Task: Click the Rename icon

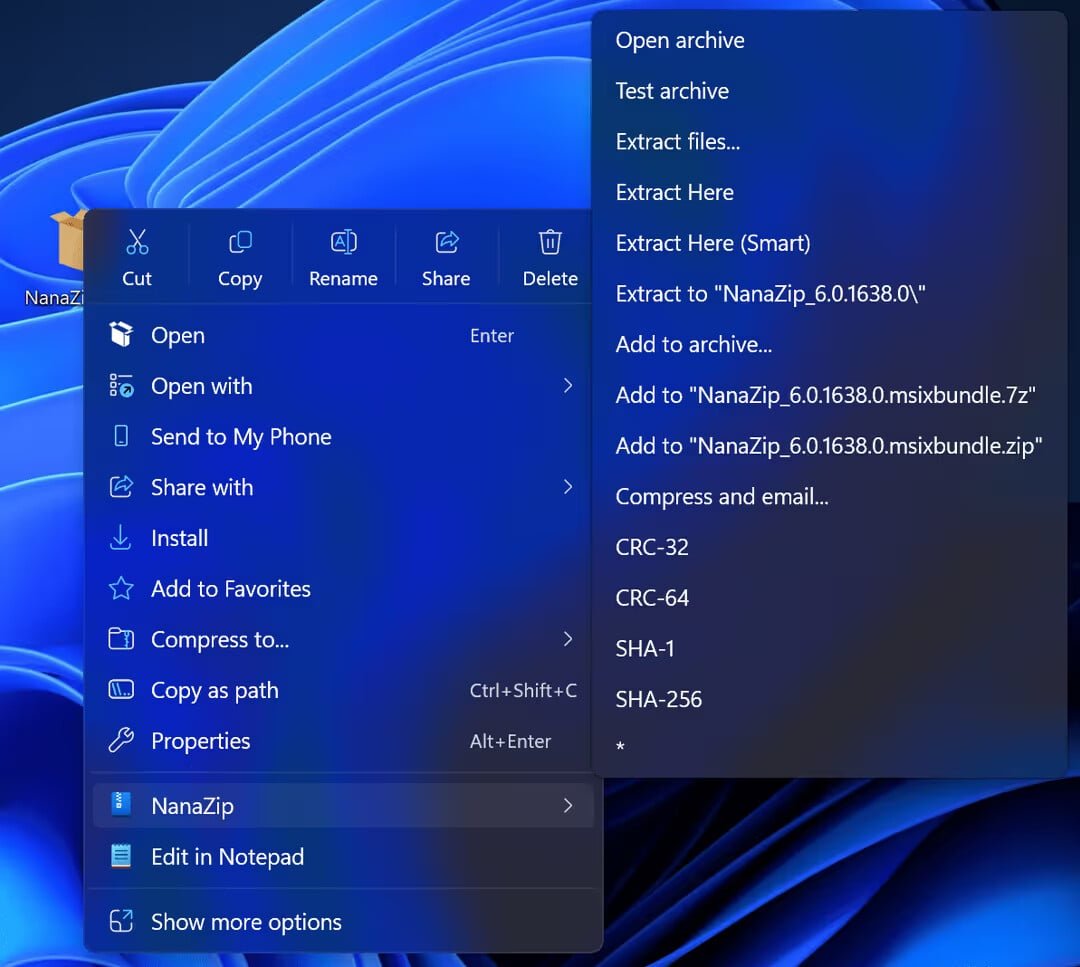Action: pos(344,242)
